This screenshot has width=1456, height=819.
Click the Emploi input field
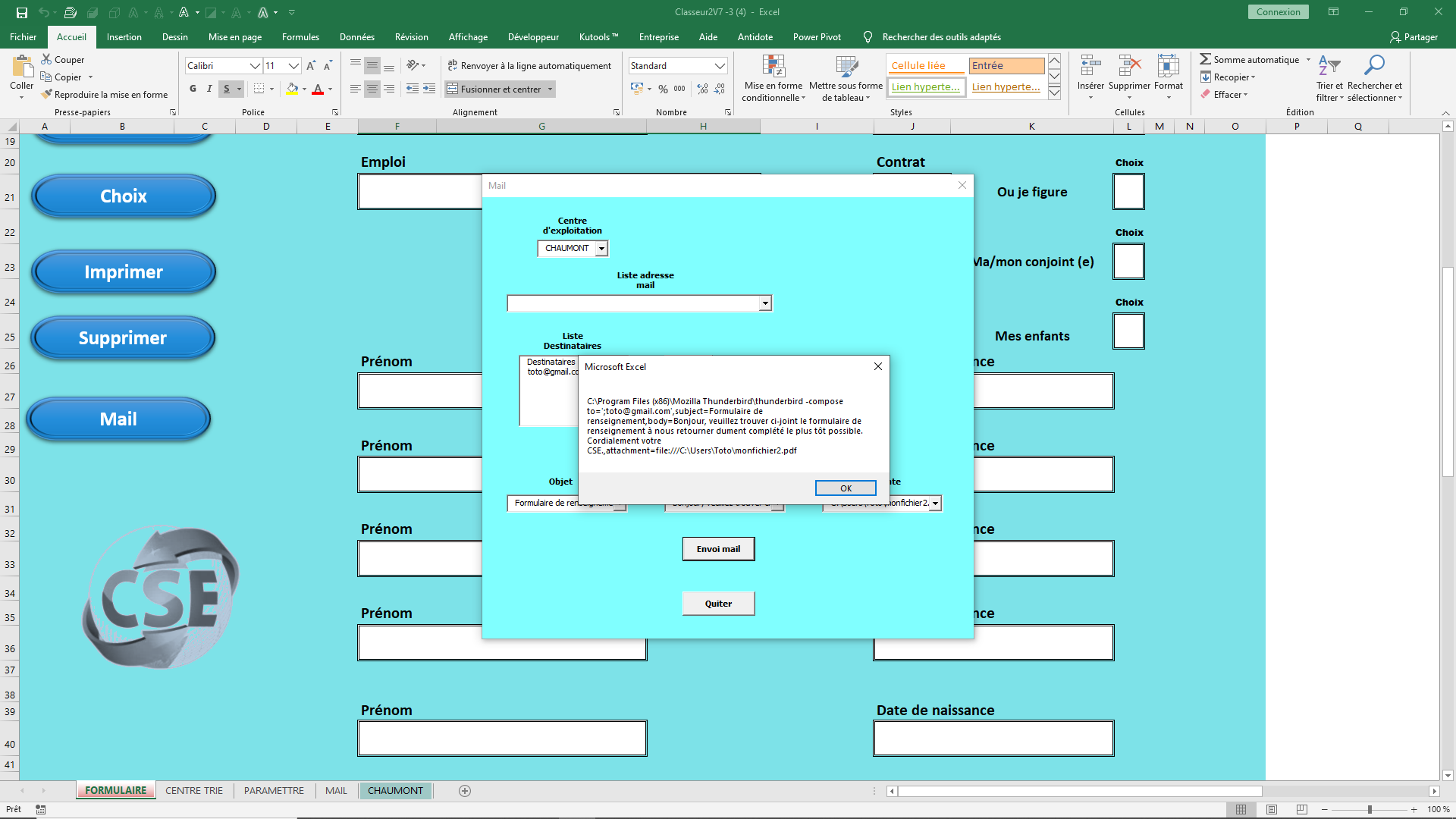click(420, 192)
